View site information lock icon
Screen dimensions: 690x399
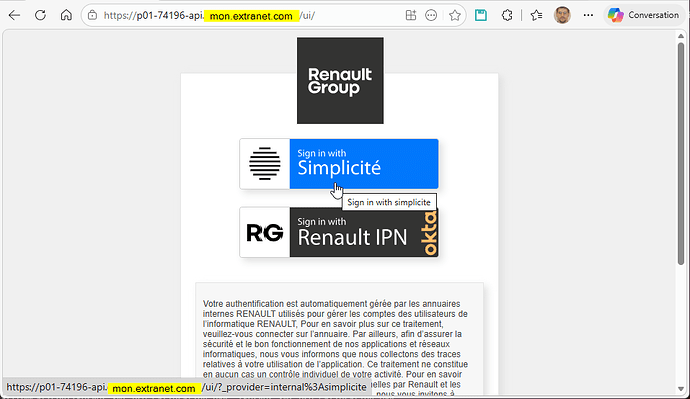tap(92, 15)
